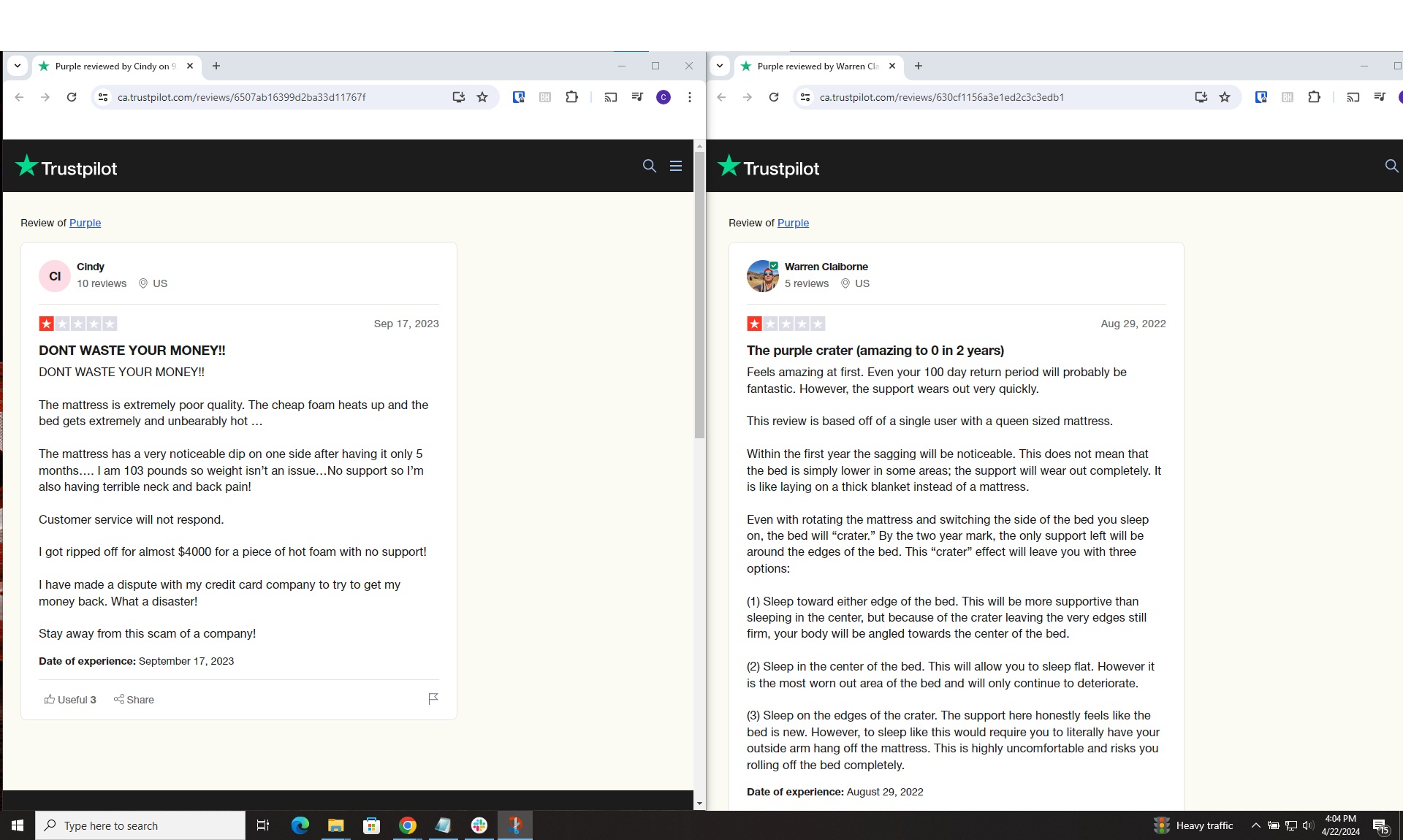Expand tab search dropdown in right window
1403x840 pixels.
720,66
